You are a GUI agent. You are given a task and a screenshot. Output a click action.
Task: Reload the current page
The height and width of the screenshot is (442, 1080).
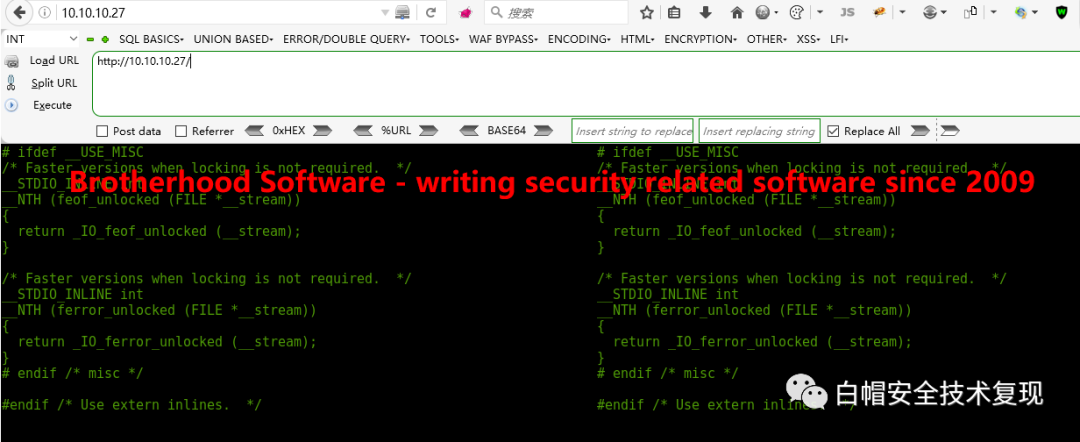[431, 12]
